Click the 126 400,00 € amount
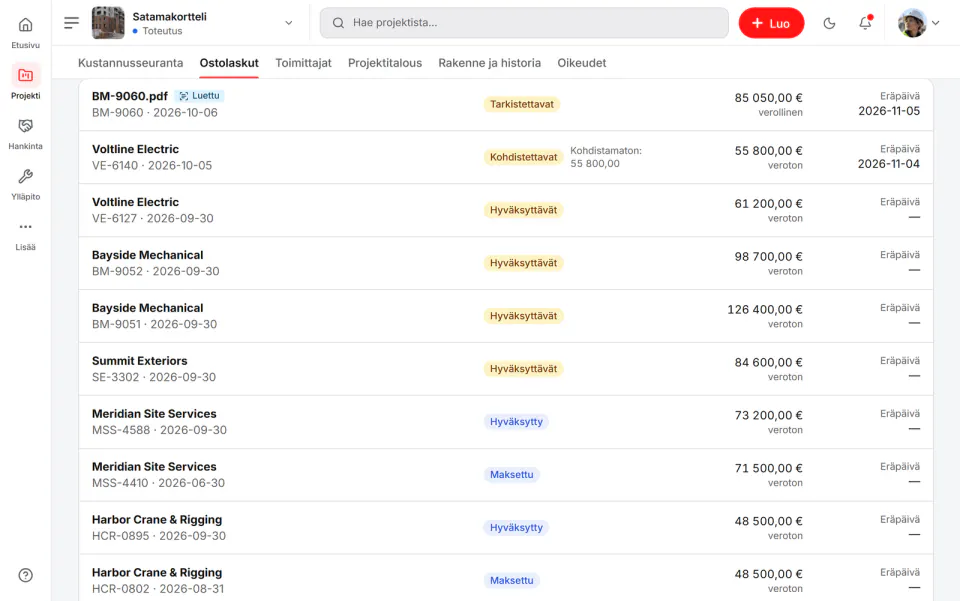The width and height of the screenshot is (960, 601). [x=765, y=310]
